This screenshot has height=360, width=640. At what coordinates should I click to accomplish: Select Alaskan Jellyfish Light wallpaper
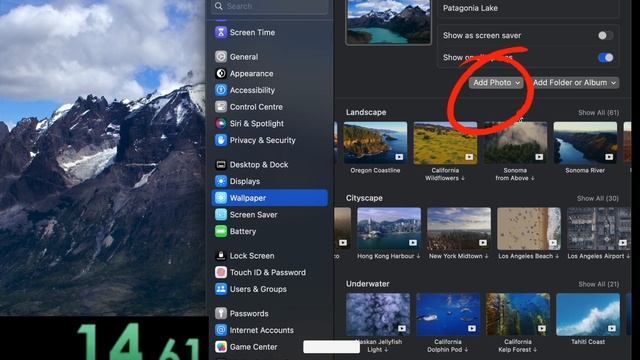[378, 314]
